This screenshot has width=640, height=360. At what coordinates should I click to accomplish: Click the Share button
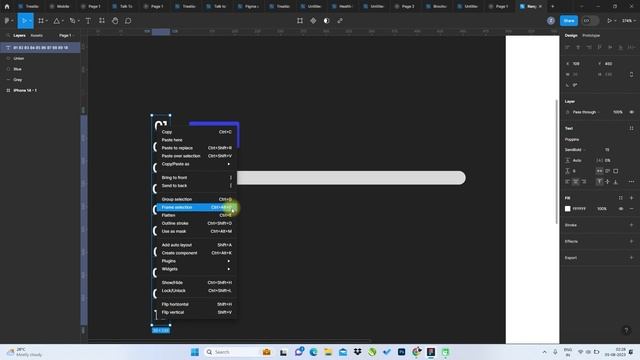point(569,21)
